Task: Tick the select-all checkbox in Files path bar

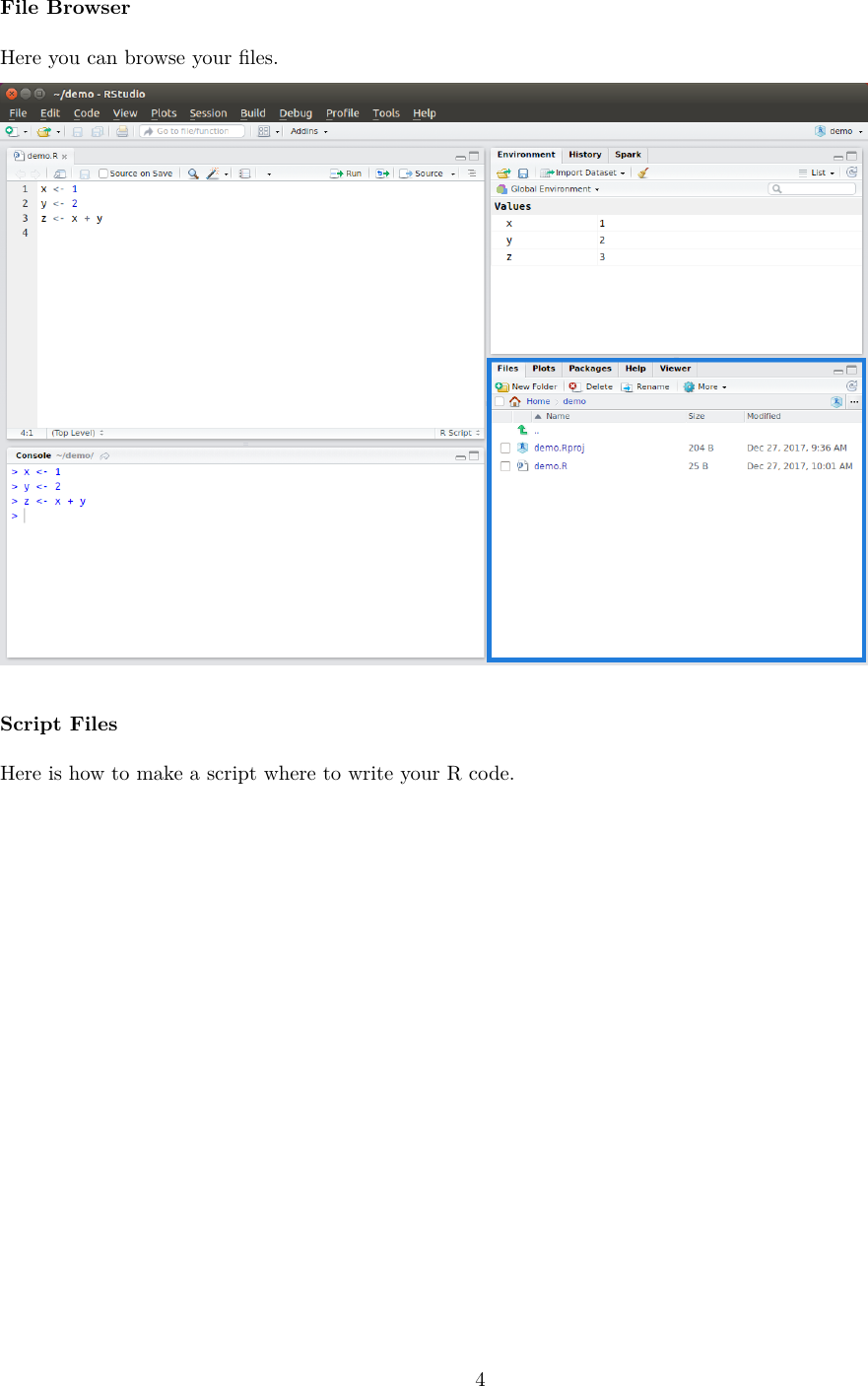Action: [x=500, y=401]
